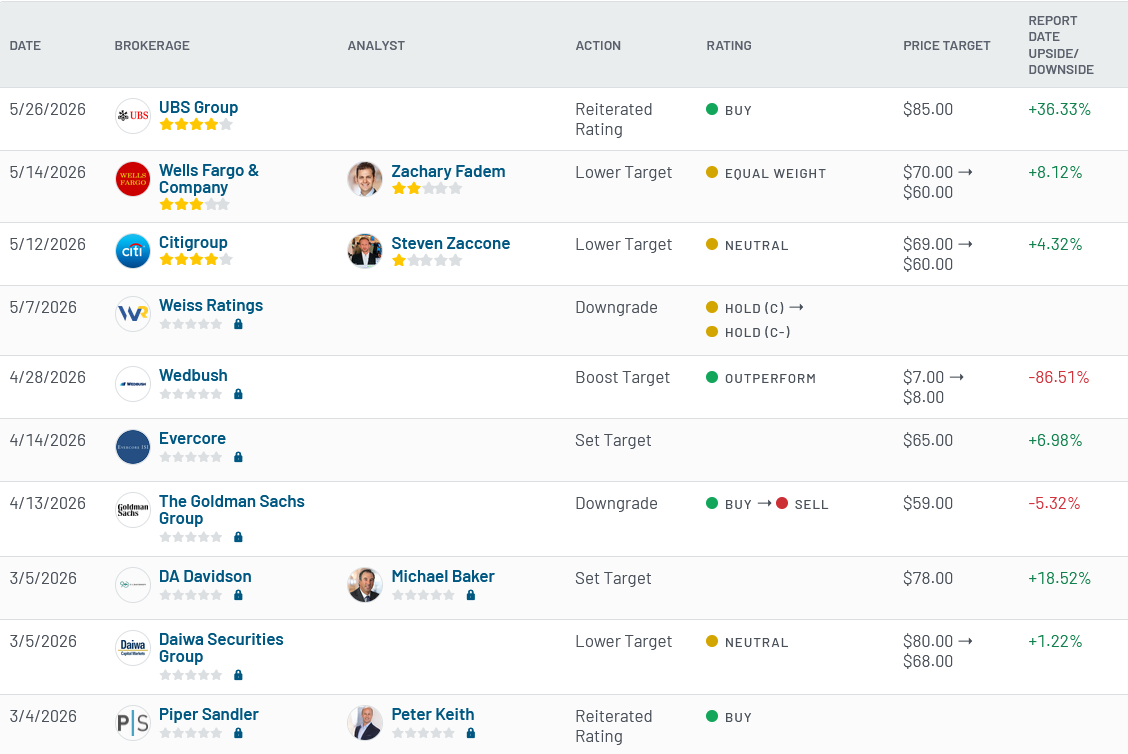Image resolution: width=1128 pixels, height=754 pixels.
Task: Open the Evercore link
Action: 192,438
